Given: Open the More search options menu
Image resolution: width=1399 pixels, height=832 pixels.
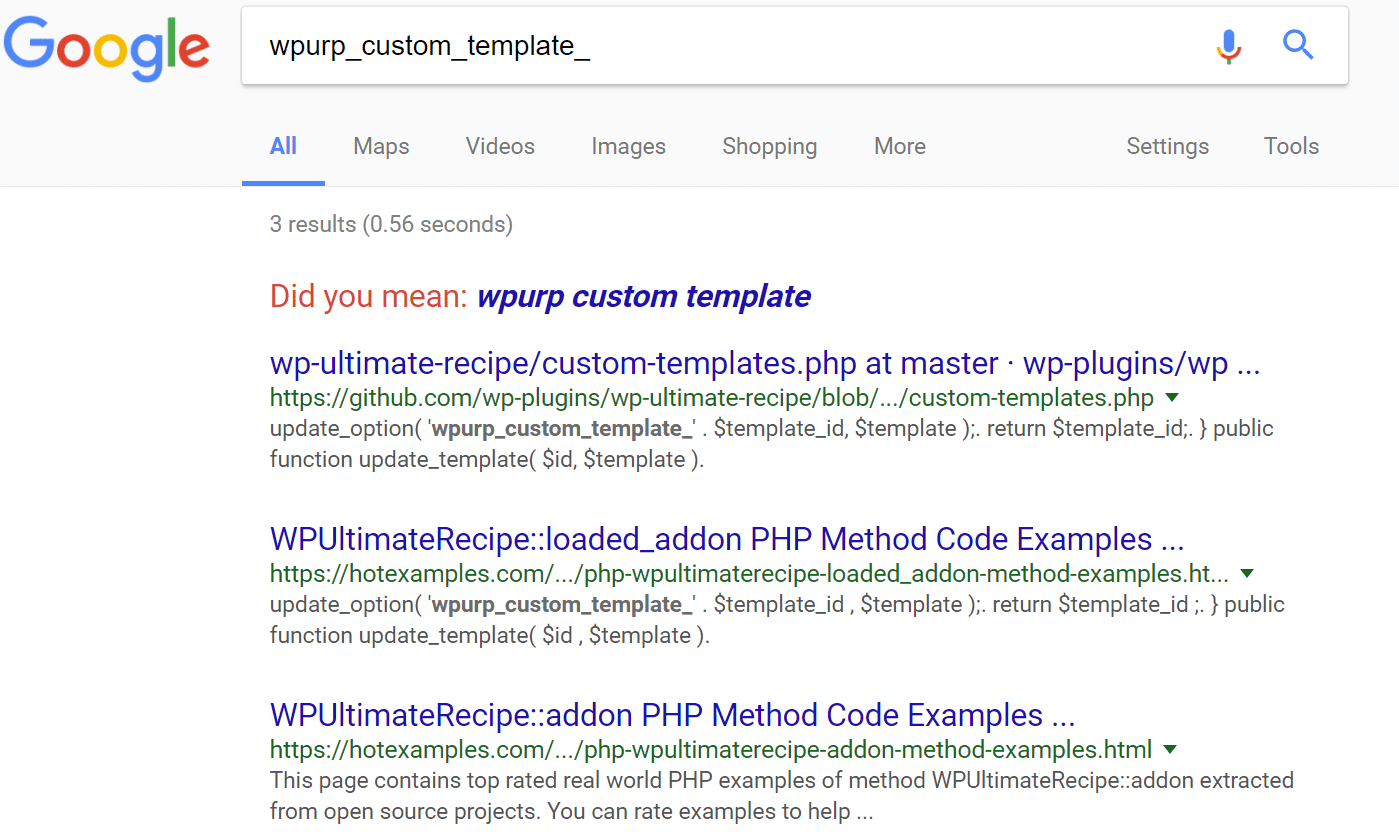Looking at the screenshot, I should point(898,146).
